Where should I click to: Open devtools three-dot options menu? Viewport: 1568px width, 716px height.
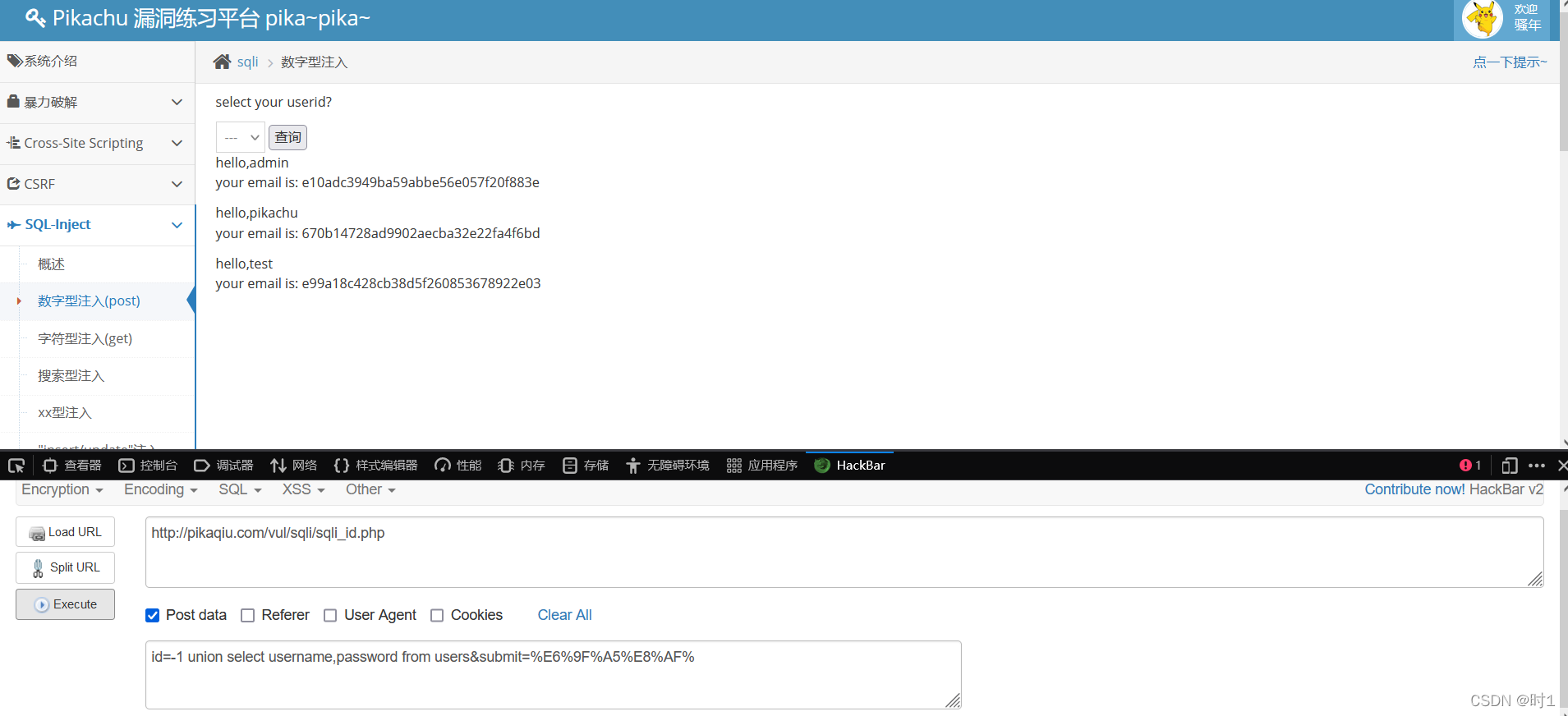coord(1537,466)
